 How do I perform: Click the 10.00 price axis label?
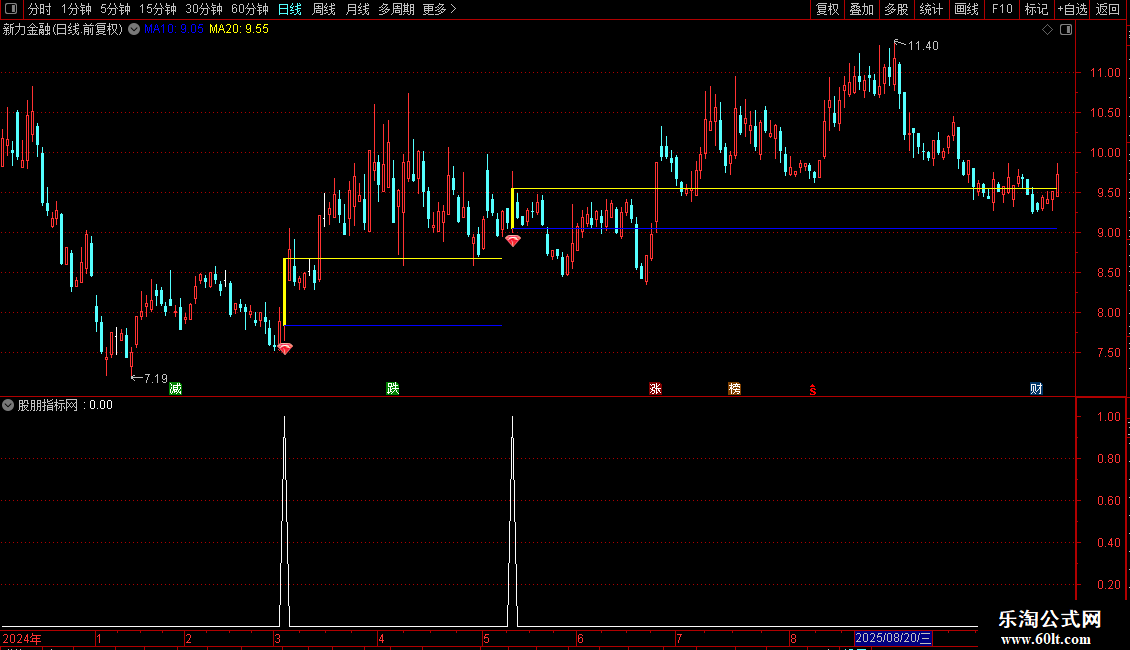pyautogui.click(x=1105, y=153)
